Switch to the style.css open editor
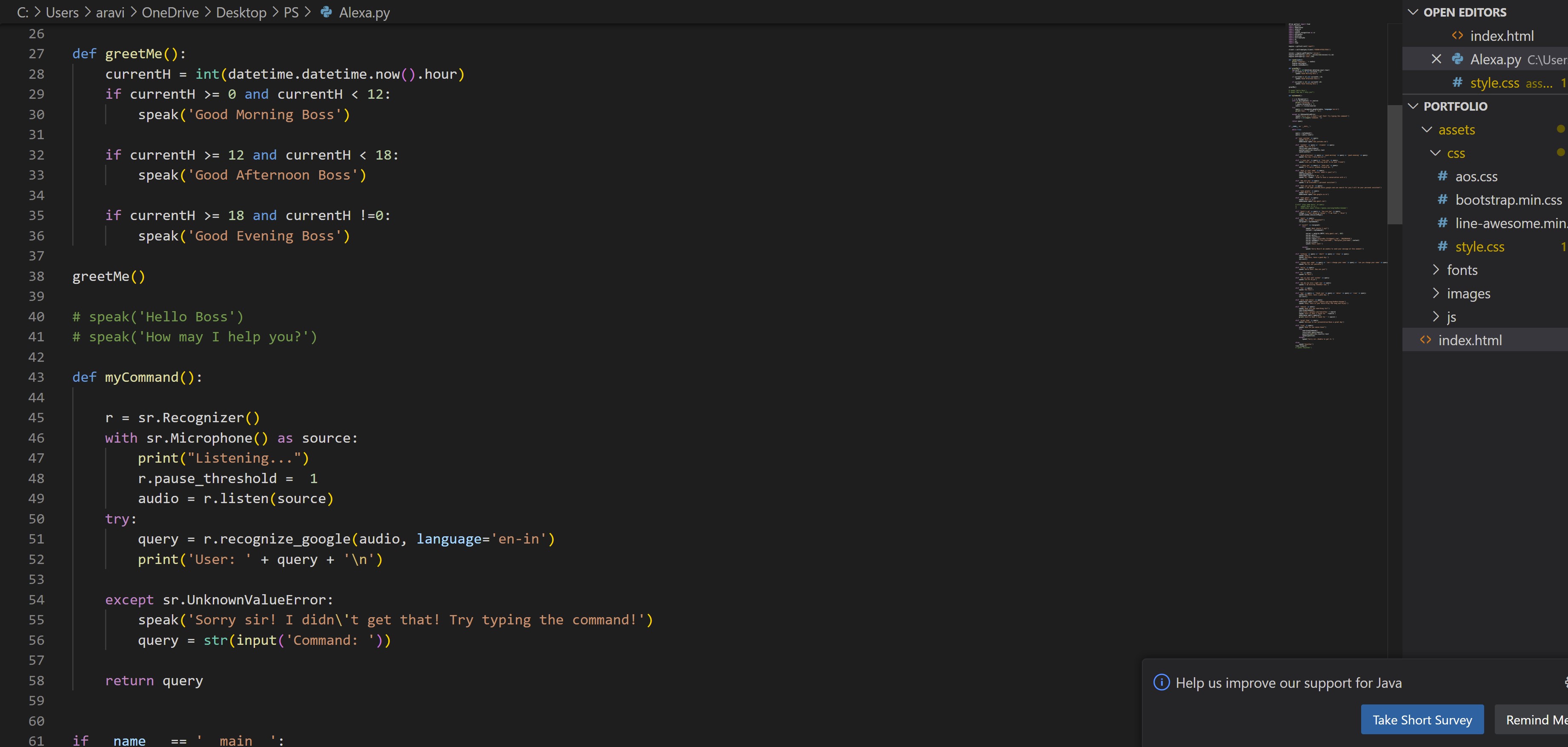 coord(1494,83)
